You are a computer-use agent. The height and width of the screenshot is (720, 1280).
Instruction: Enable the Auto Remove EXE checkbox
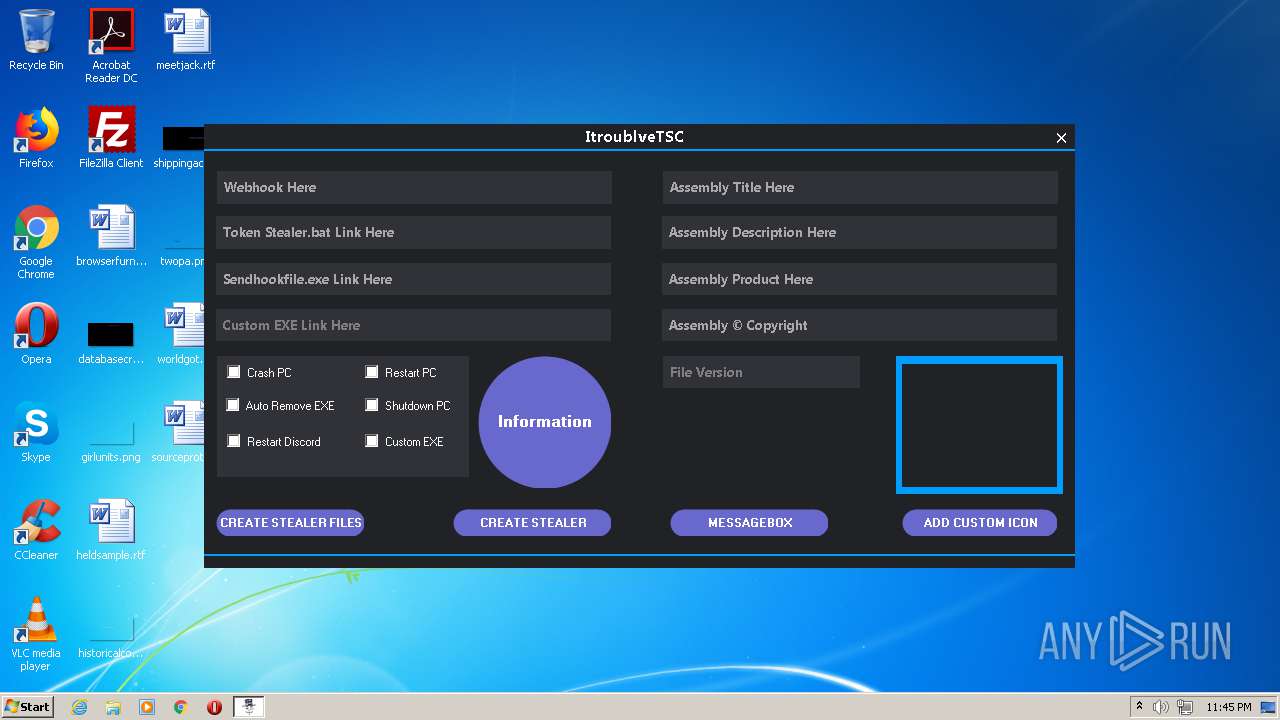click(x=233, y=405)
